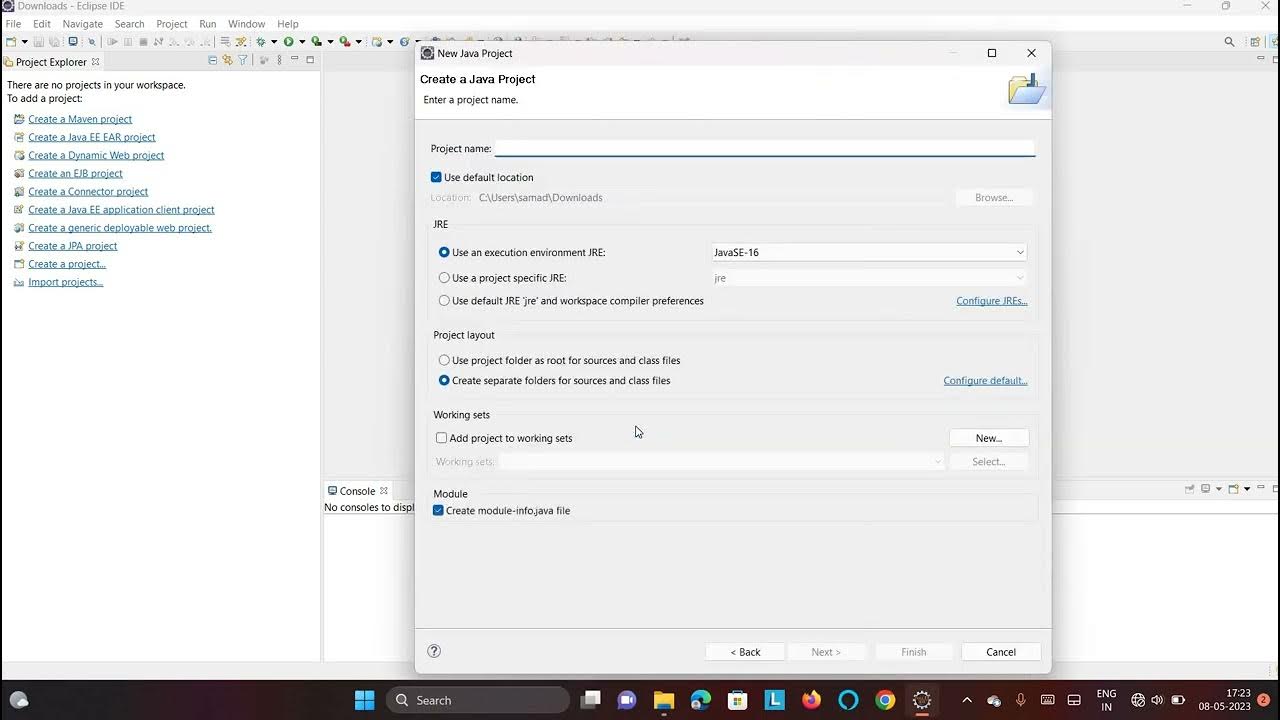Screen dimensions: 1280x720
Task: Click the Eclipse gear icon on the taskbar
Action: pos(922,700)
